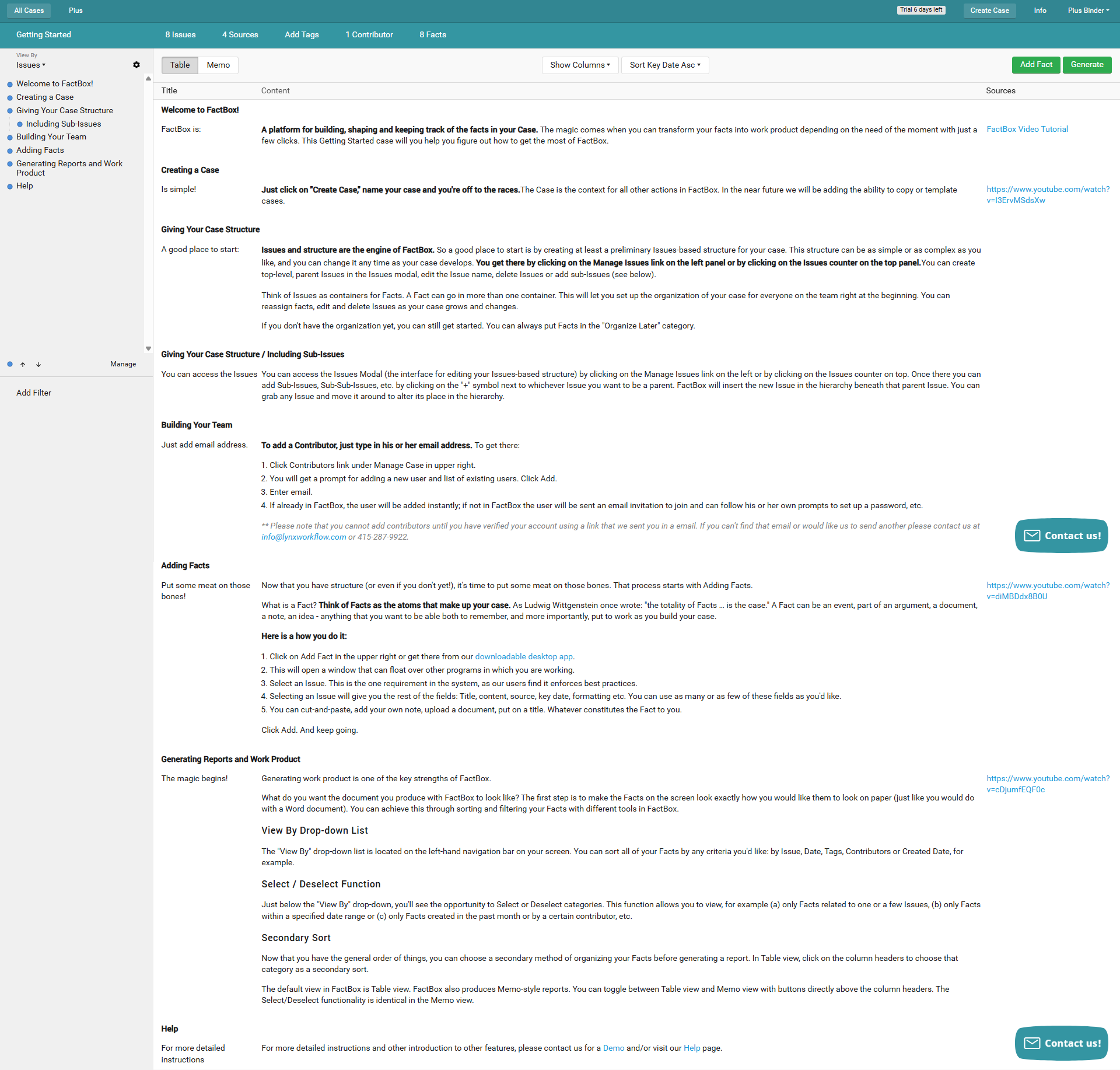
Task: Click the issue list scroll down arrow
Action: tap(148, 349)
